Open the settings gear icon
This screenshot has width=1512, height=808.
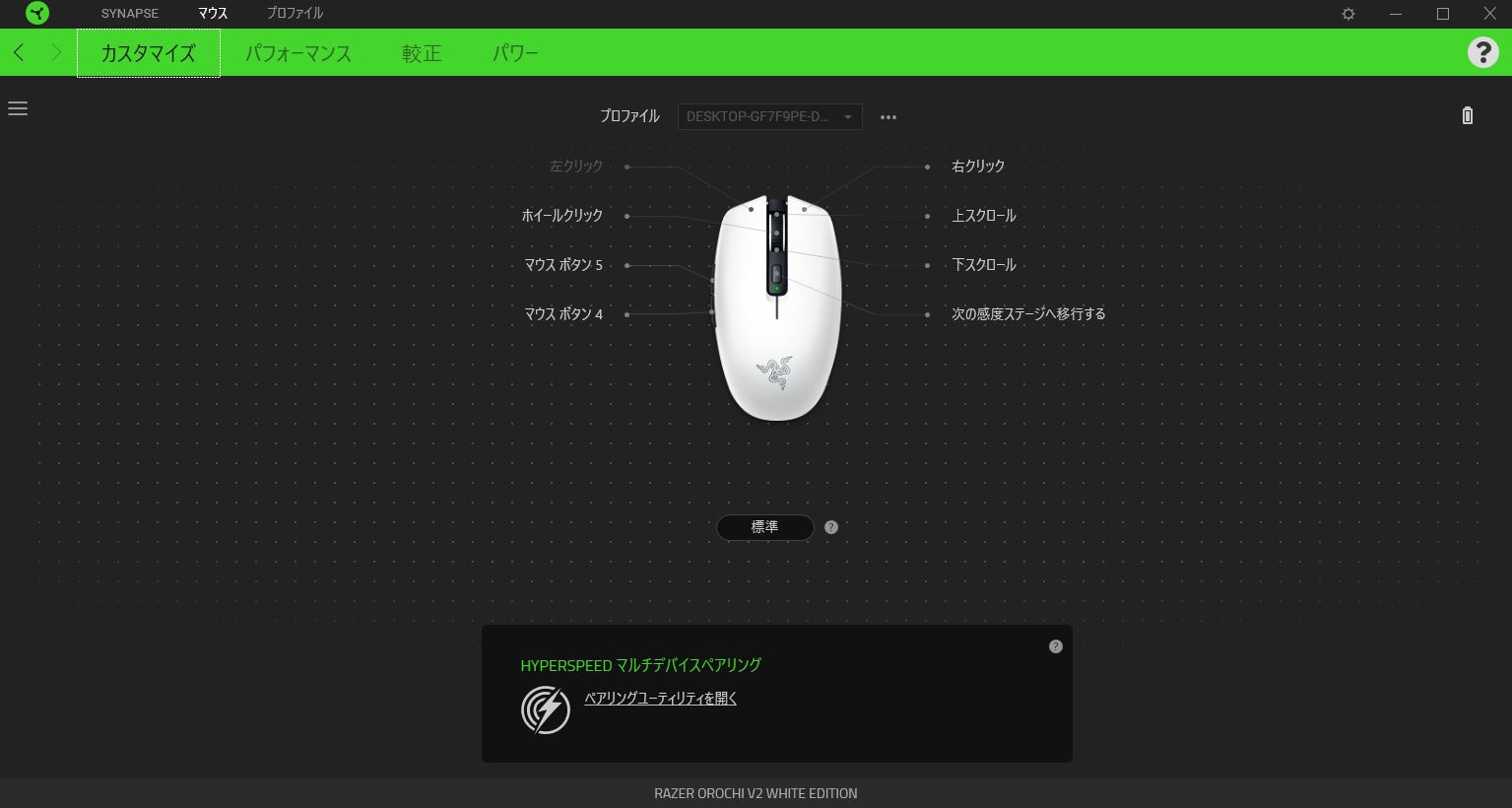pos(1348,14)
